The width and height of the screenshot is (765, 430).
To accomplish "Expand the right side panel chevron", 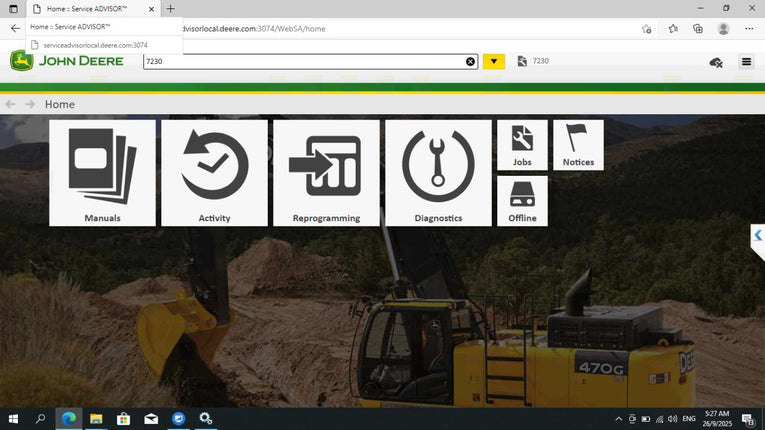I will tap(758, 236).
